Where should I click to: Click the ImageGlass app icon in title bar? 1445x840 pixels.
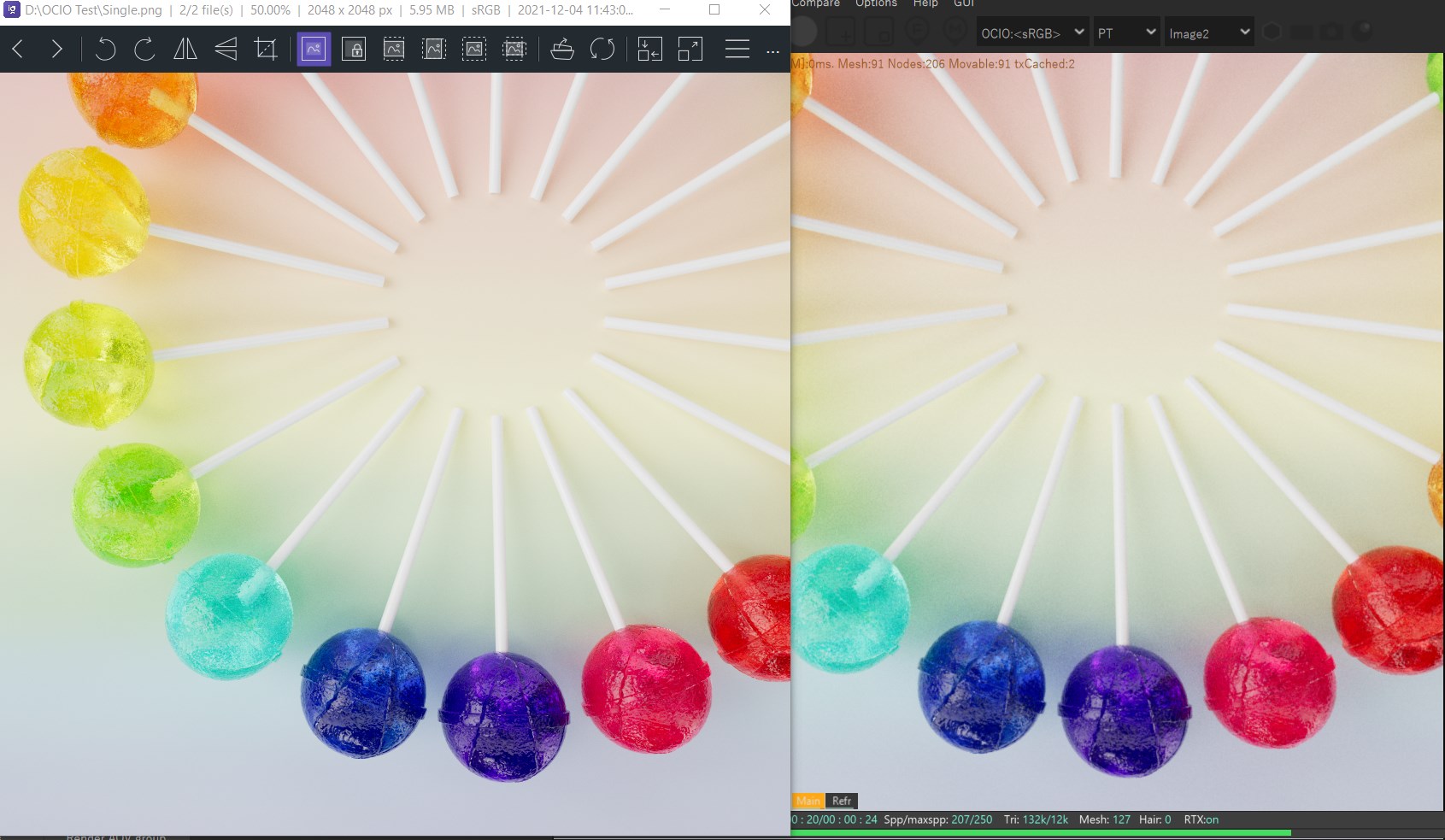pyautogui.click(x=12, y=10)
